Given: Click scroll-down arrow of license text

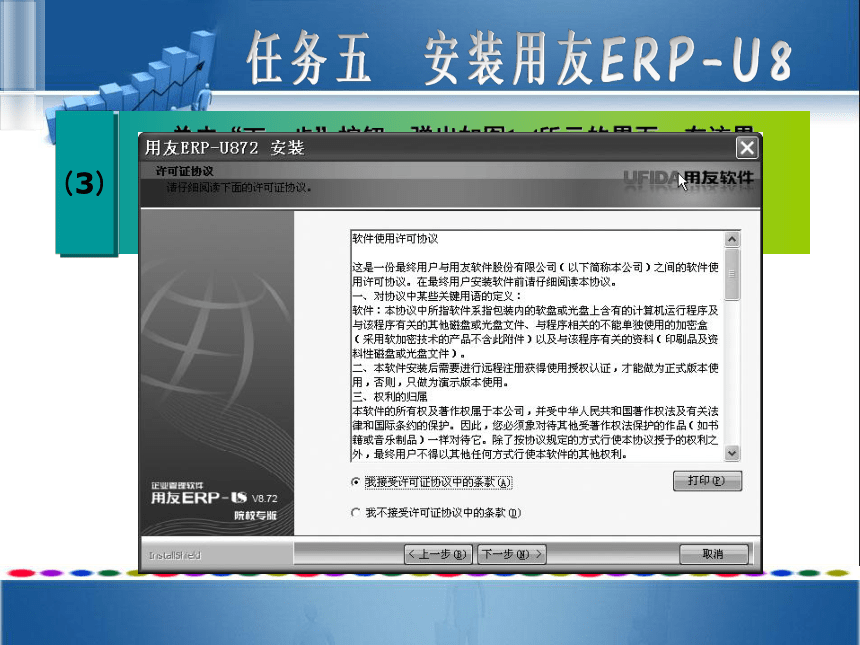Looking at the screenshot, I should coord(732,452).
